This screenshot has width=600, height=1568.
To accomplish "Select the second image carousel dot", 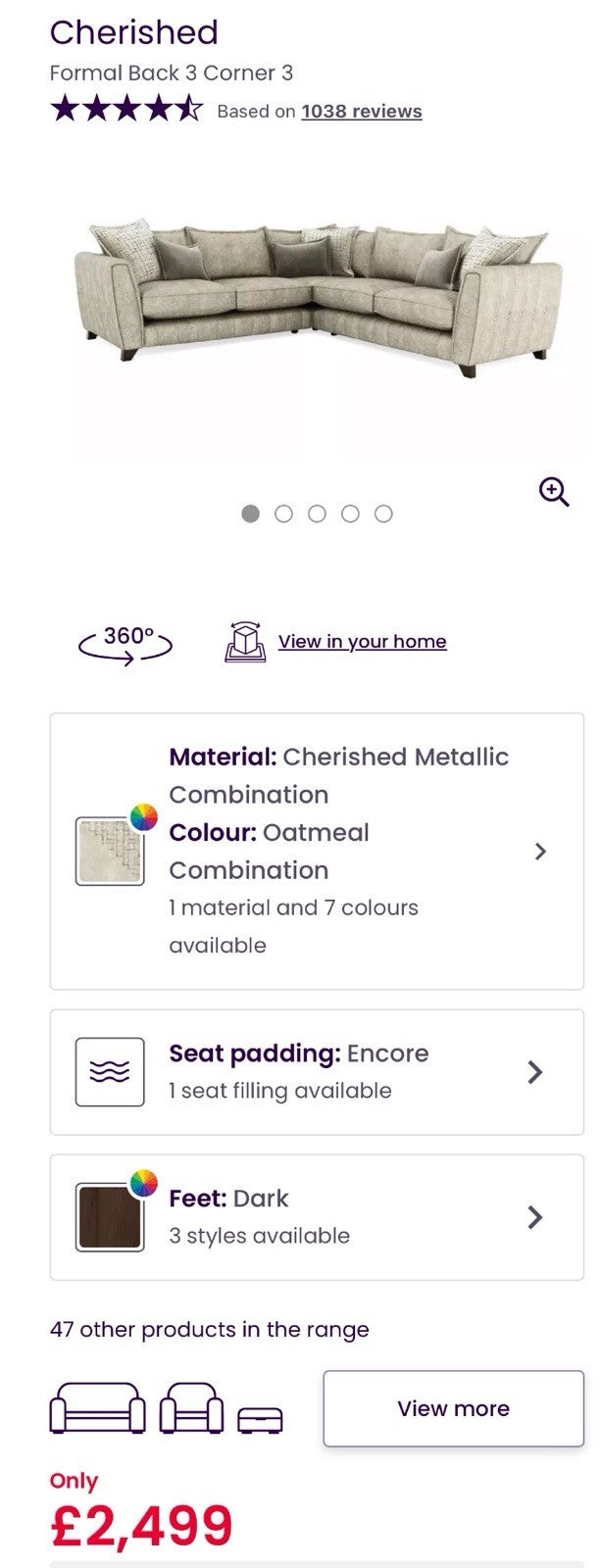I will (x=284, y=514).
